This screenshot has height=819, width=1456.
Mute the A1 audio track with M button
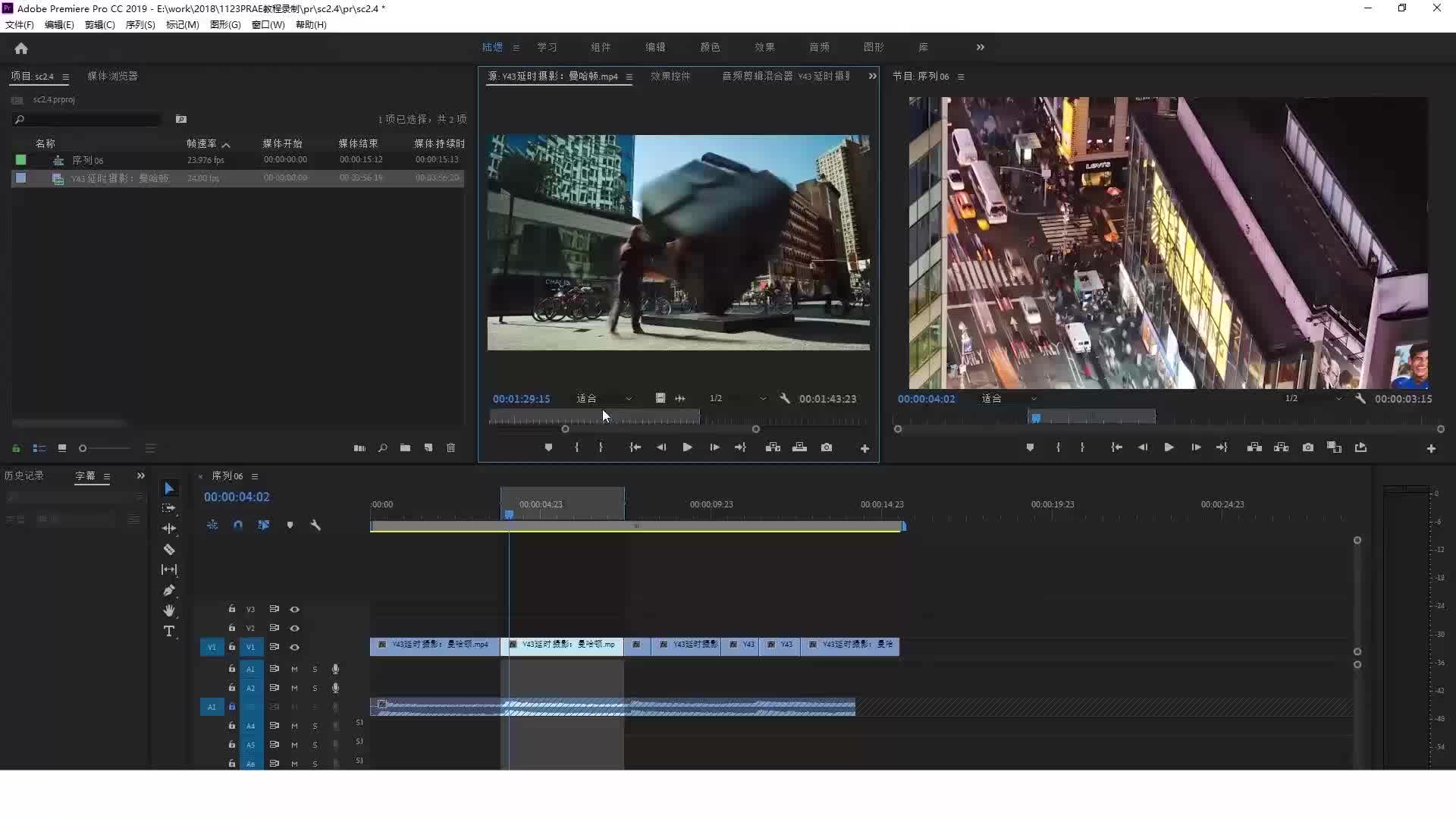tap(294, 669)
